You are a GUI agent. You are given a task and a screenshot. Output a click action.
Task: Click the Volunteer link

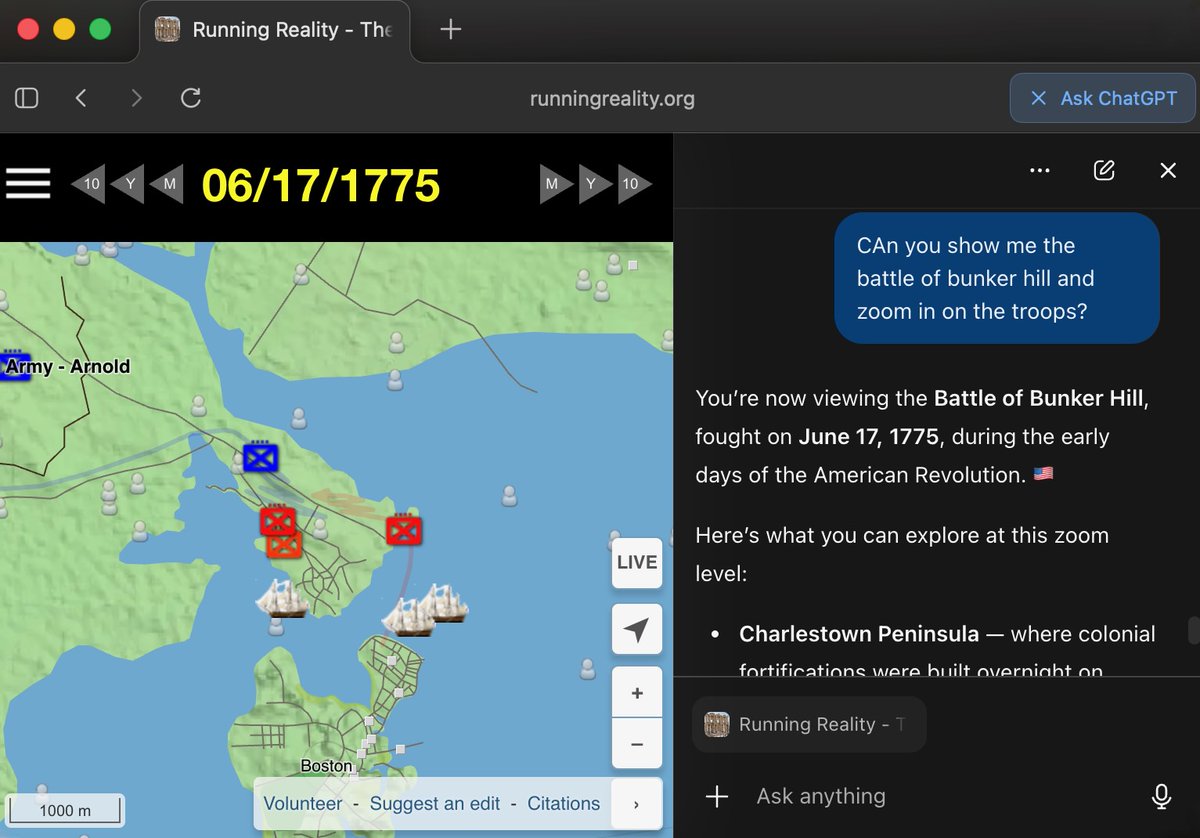(x=302, y=803)
